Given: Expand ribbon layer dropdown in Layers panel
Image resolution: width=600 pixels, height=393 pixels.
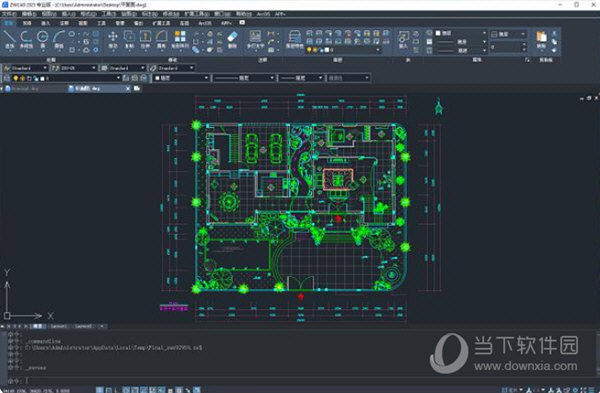Looking at the screenshot, I should (x=378, y=50).
